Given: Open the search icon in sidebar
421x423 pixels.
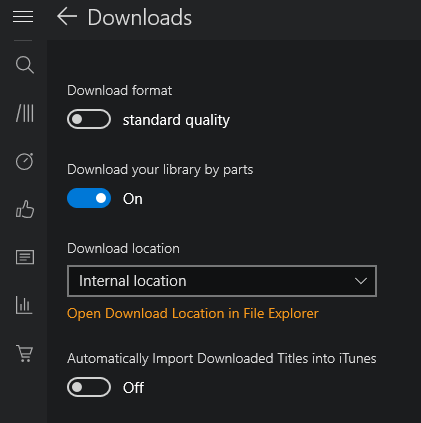Looking at the screenshot, I should pos(25,65).
